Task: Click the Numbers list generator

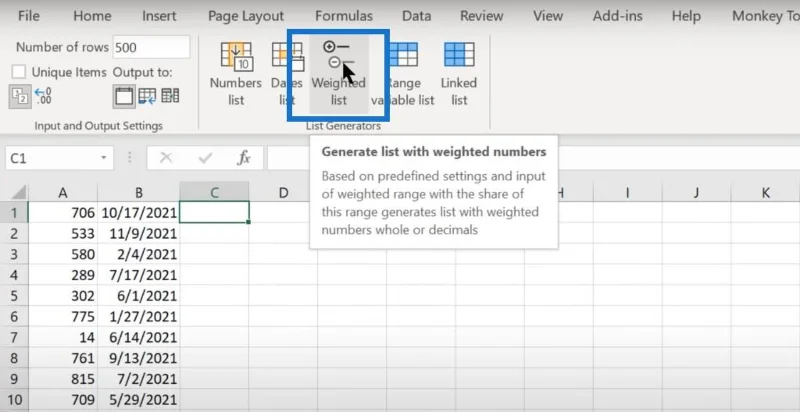Action: pos(236,73)
